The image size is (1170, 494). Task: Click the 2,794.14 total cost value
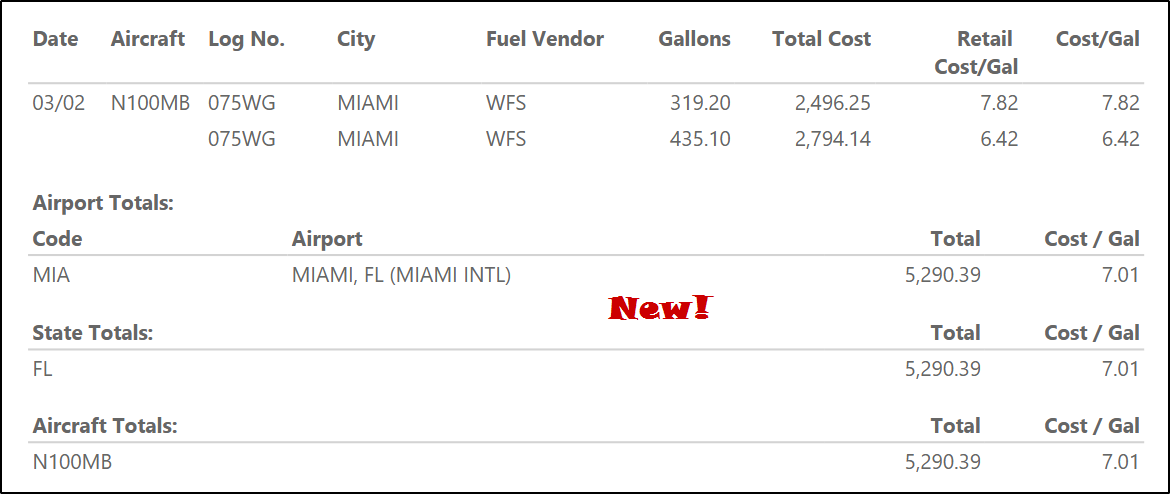point(833,139)
